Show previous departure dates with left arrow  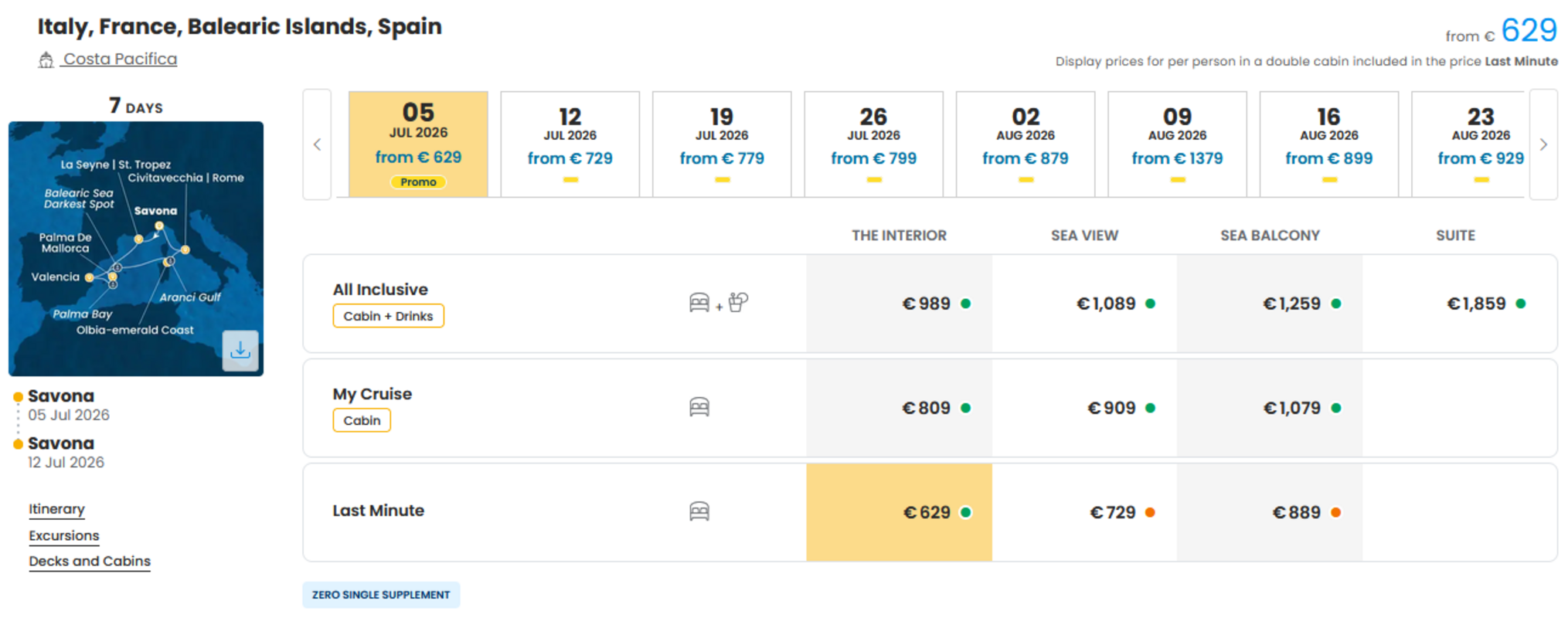point(317,144)
